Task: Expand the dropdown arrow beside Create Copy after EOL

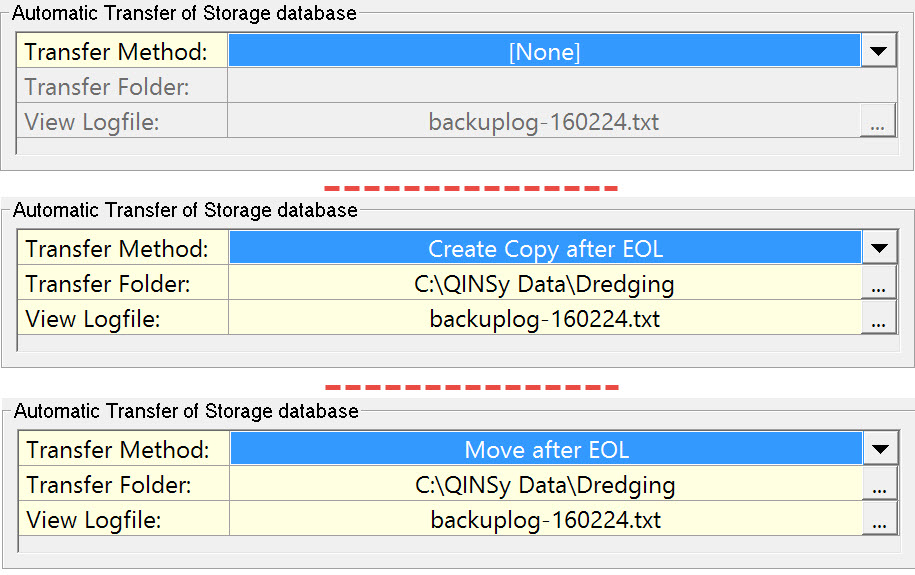Action: click(x=878, y=248)
